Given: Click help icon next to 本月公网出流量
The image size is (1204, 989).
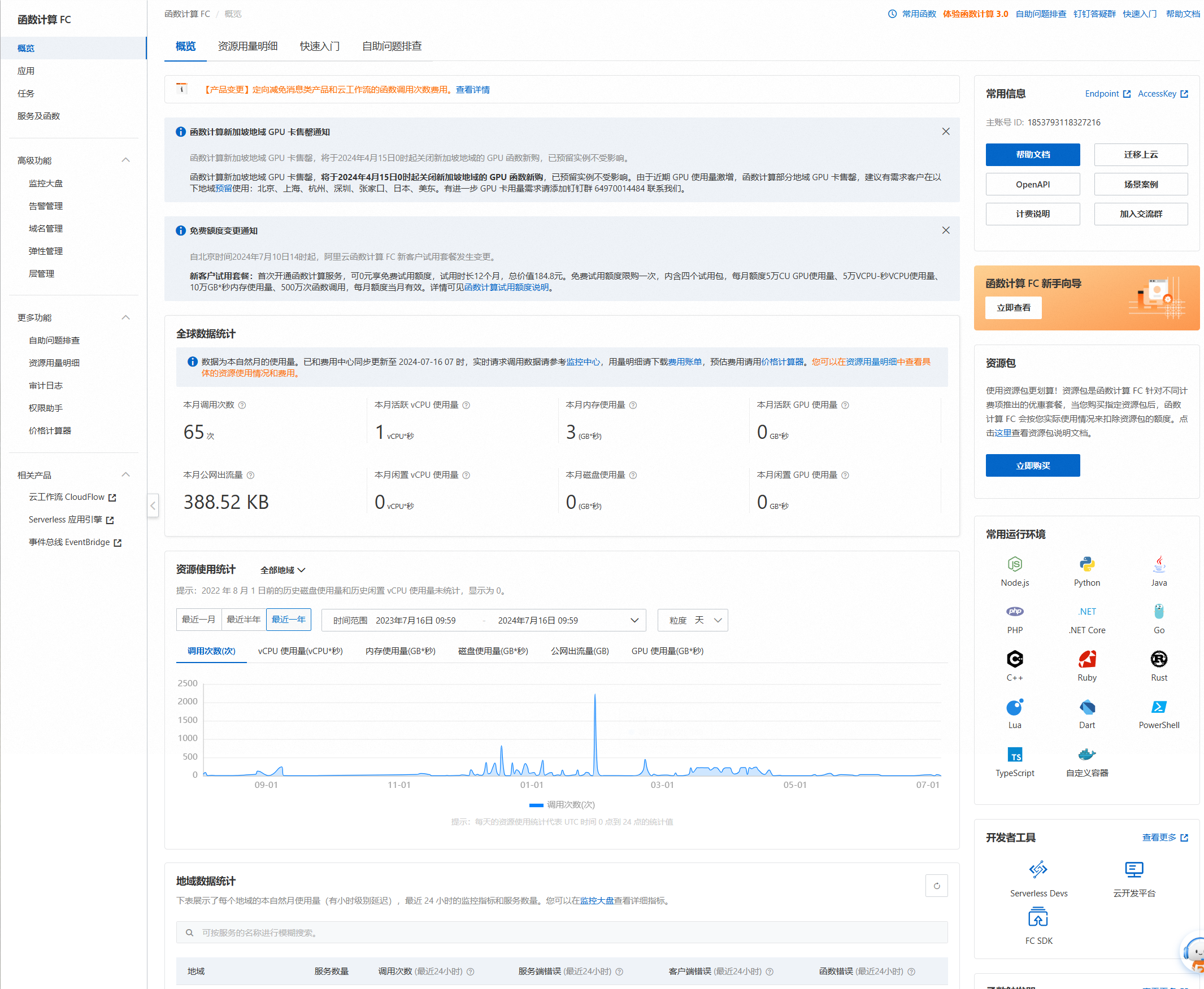Looking at the screenshot, I should click(x=251, y=475).
